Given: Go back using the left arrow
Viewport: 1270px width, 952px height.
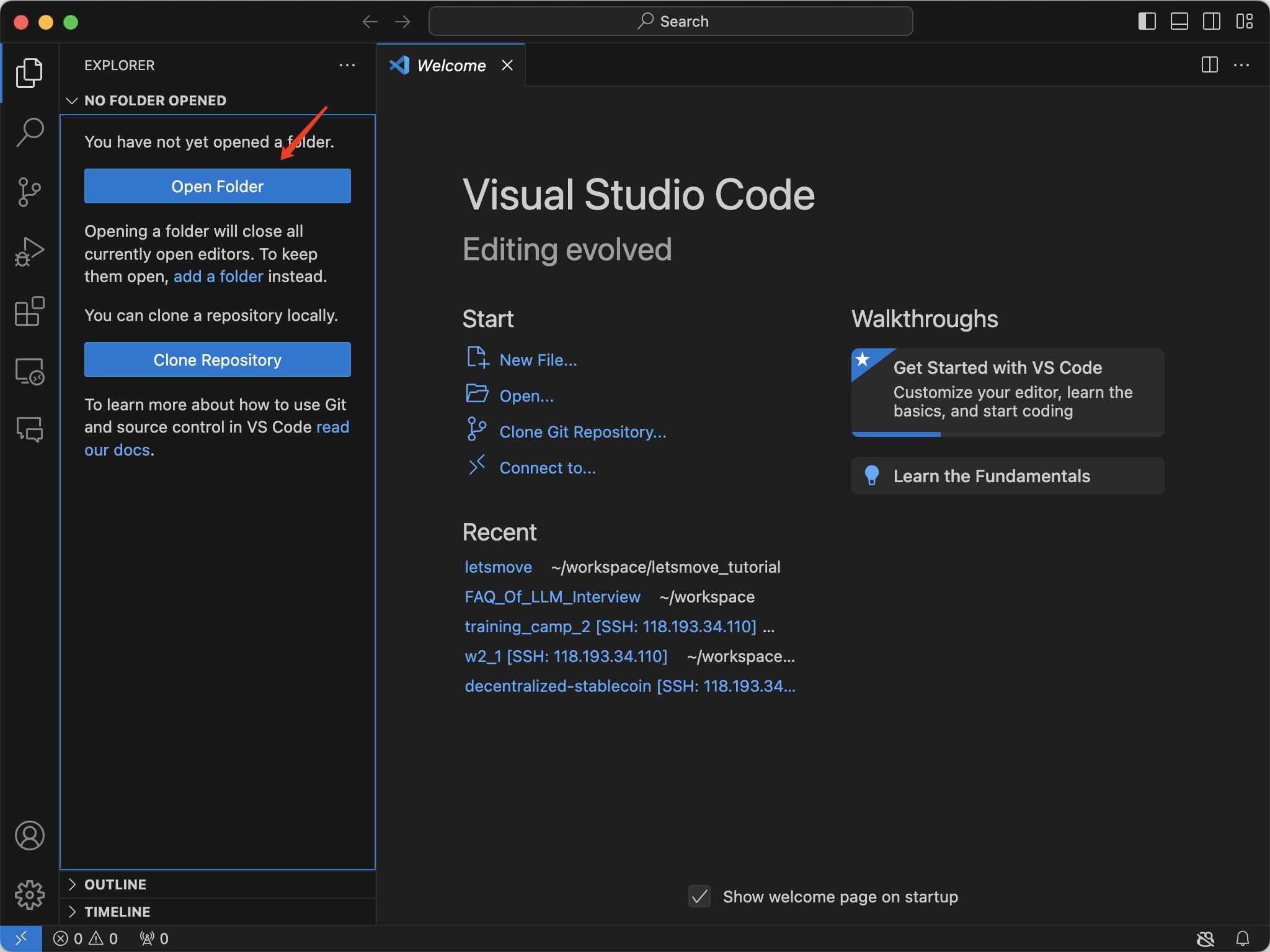Looking at the screenshot, I should tap(370, 22).
